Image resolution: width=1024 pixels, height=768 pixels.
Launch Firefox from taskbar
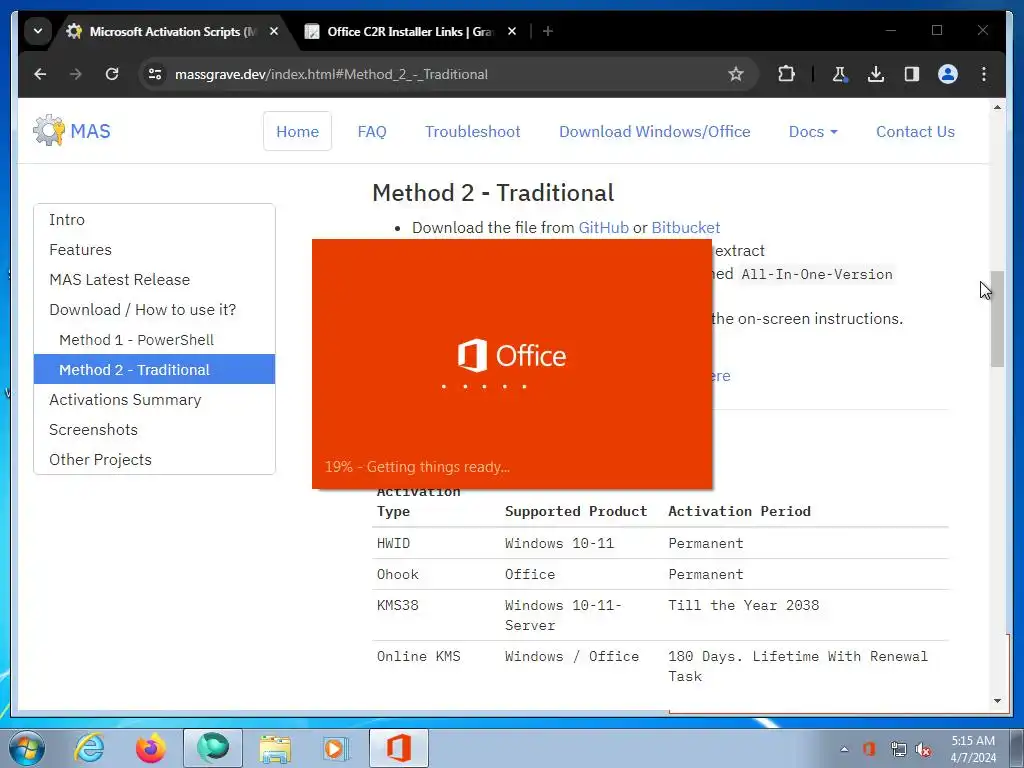click(150, 748)
